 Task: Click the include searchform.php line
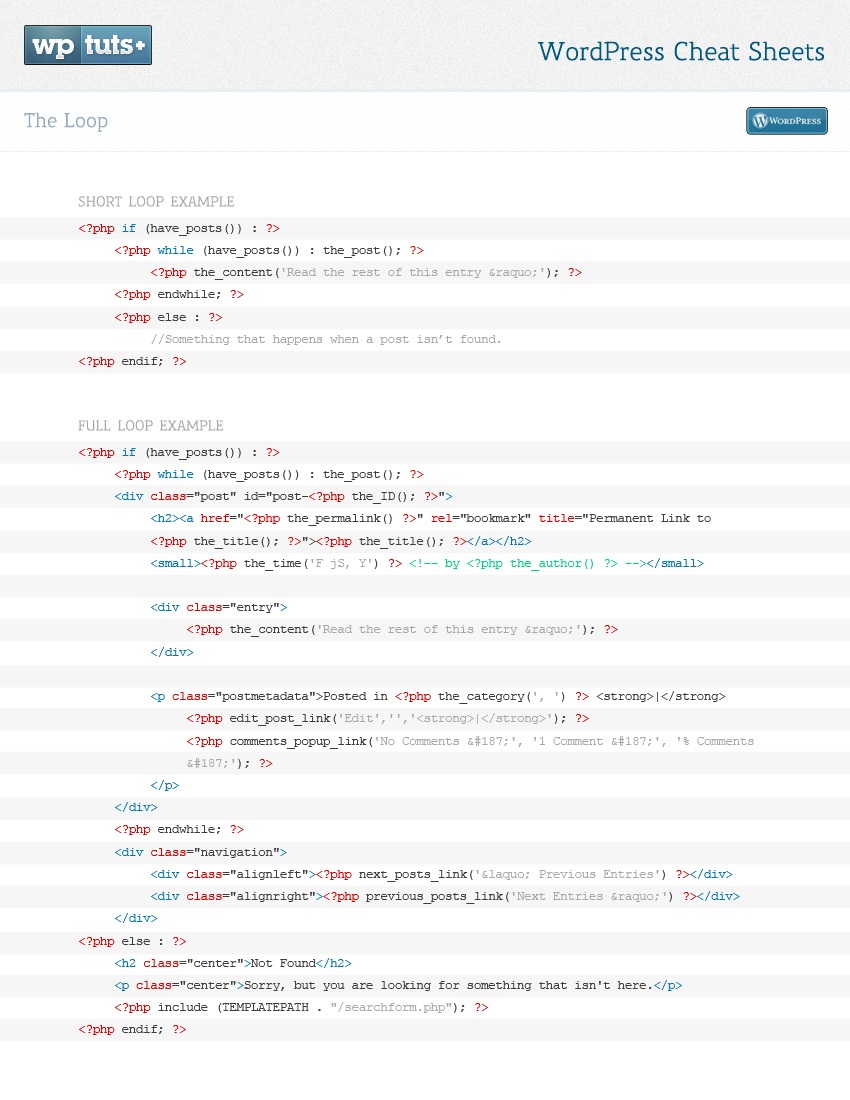tap(301, 1007)
